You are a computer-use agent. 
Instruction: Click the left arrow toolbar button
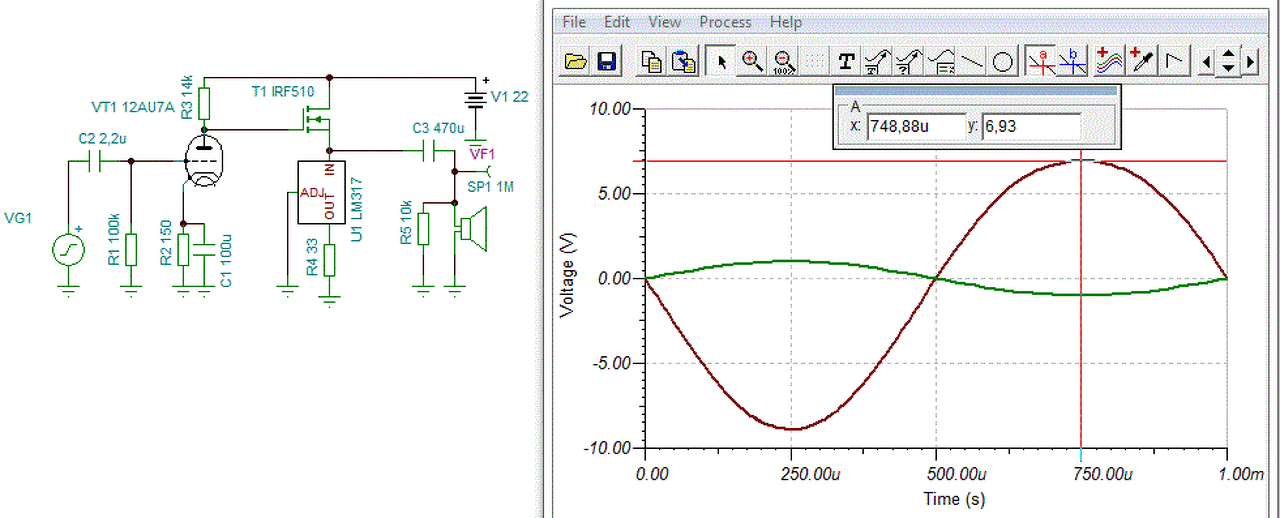1207,62
